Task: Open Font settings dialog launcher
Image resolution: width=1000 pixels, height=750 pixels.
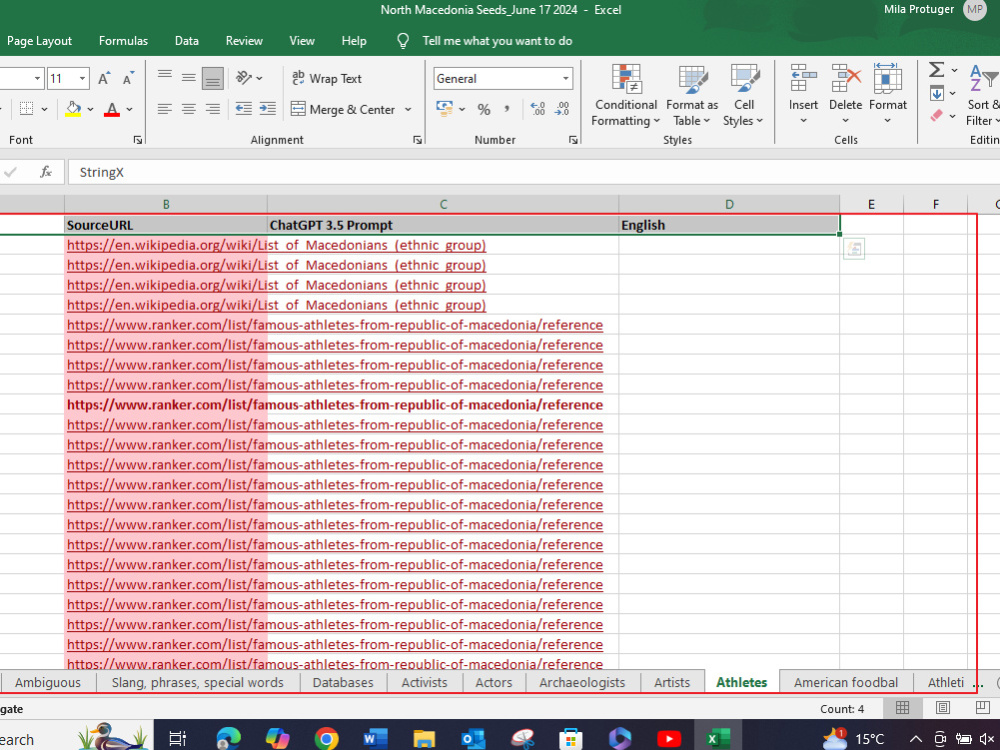Action: [x=138, y=140]
